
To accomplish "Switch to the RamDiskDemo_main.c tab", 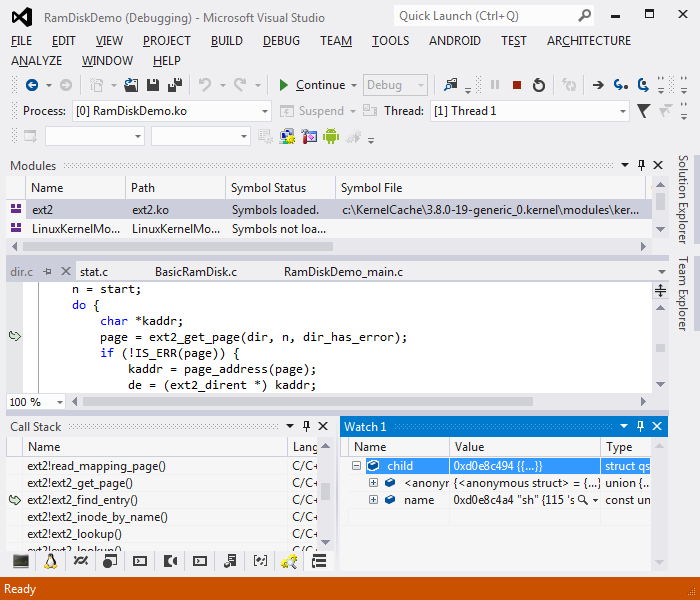I will coord(343,272).
